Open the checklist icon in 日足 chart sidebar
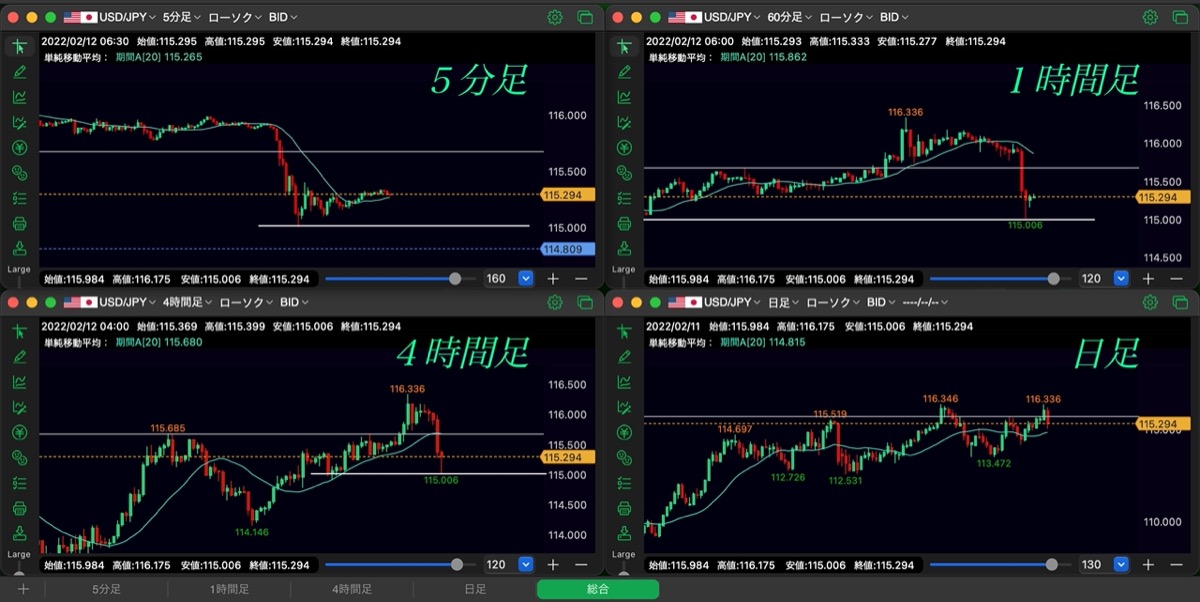The image size is (1200, 602). [624, 483]
